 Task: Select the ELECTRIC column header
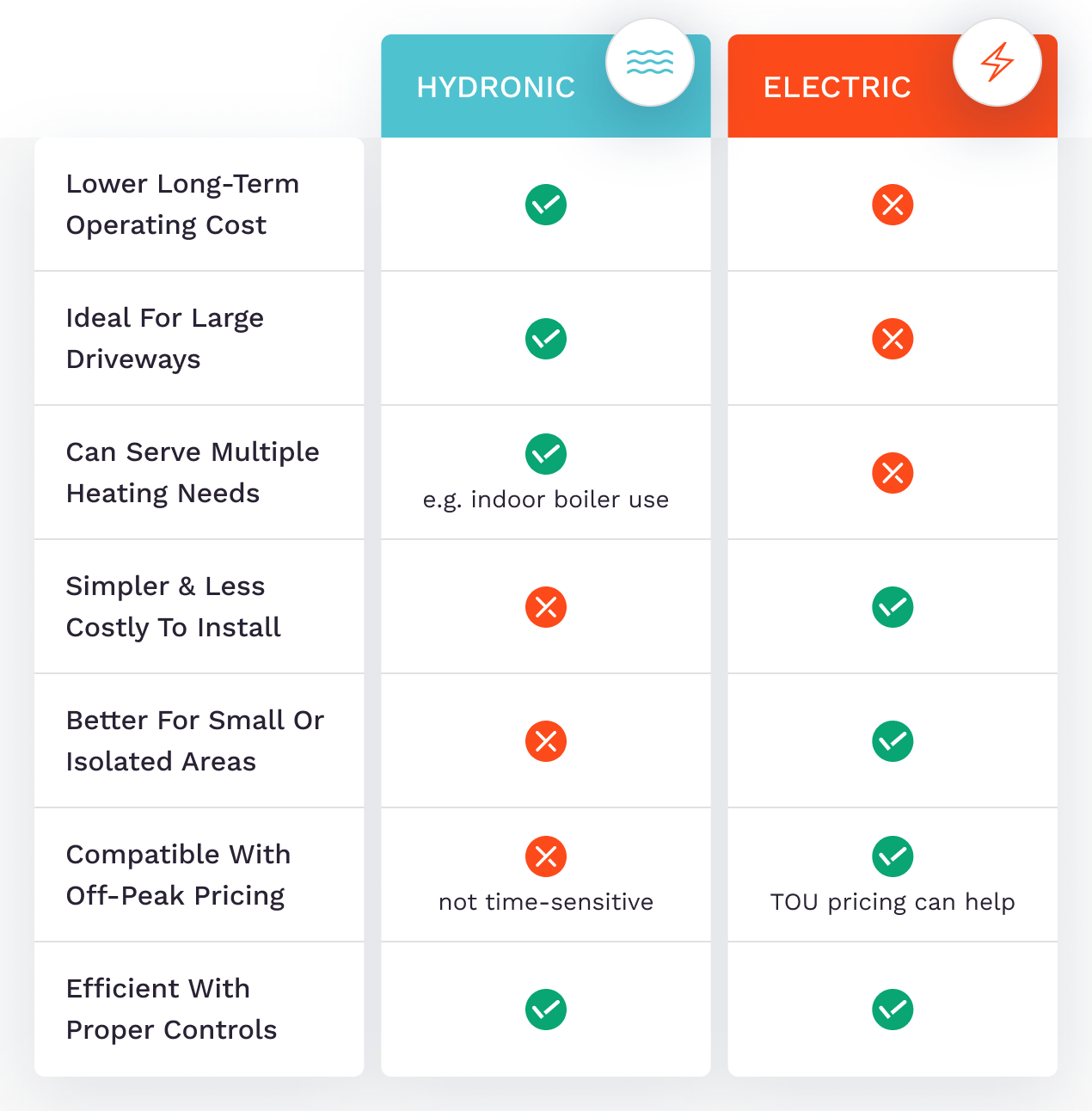click(x=837, y=88)
